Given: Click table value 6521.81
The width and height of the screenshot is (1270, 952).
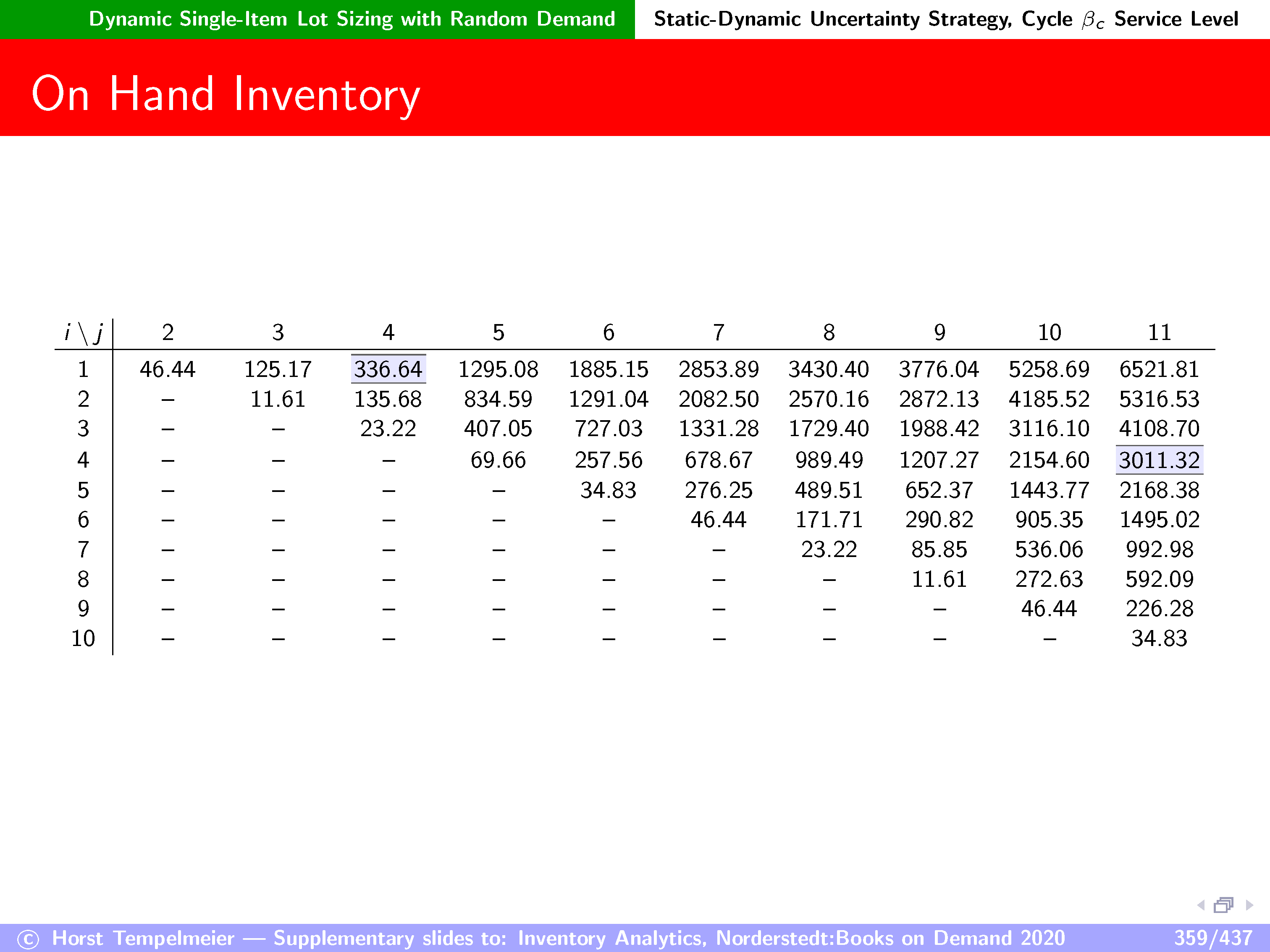Looking at the screenshot, I should [1159, 369].
